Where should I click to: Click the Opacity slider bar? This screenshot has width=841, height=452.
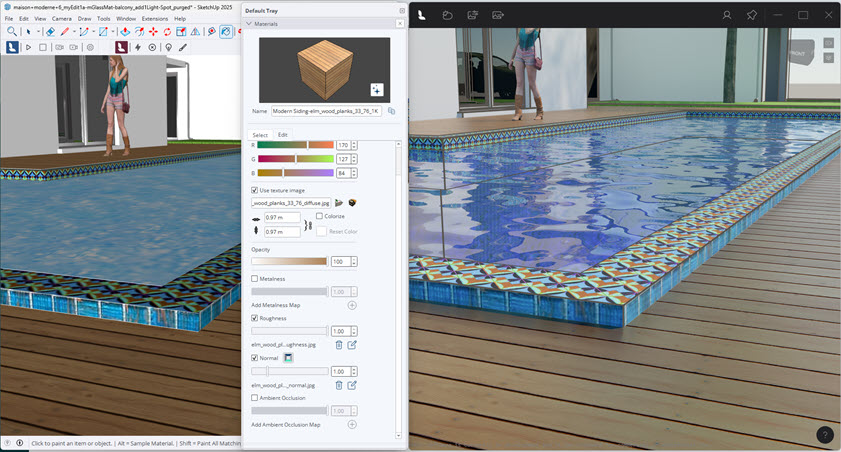[x=288, y=261]
